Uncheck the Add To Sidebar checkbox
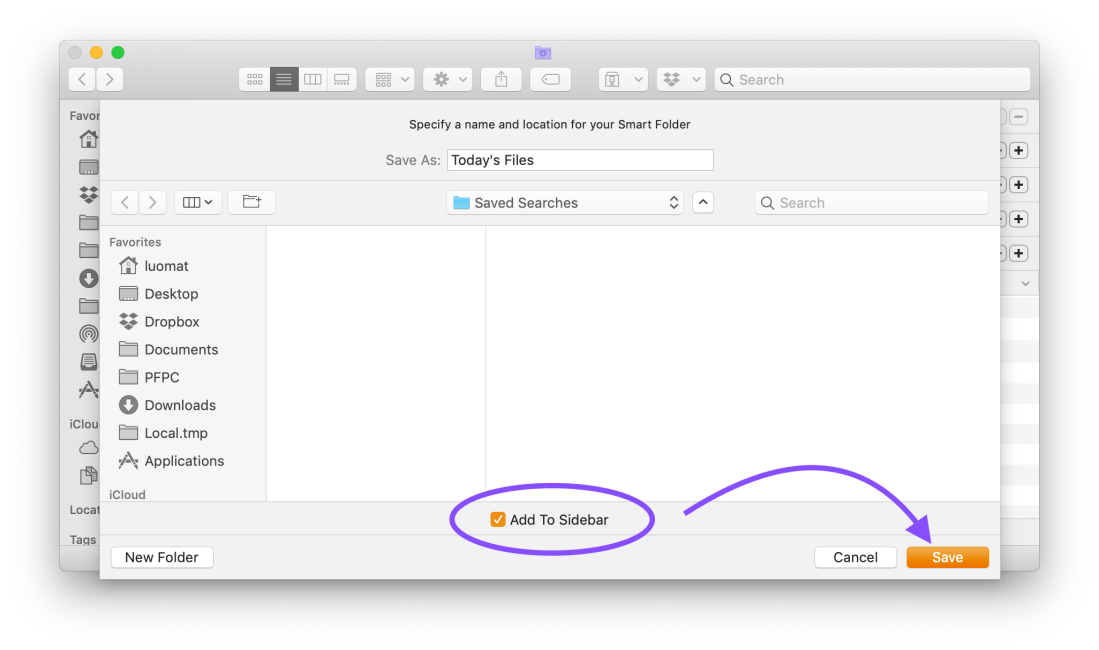 click(498, 520)
